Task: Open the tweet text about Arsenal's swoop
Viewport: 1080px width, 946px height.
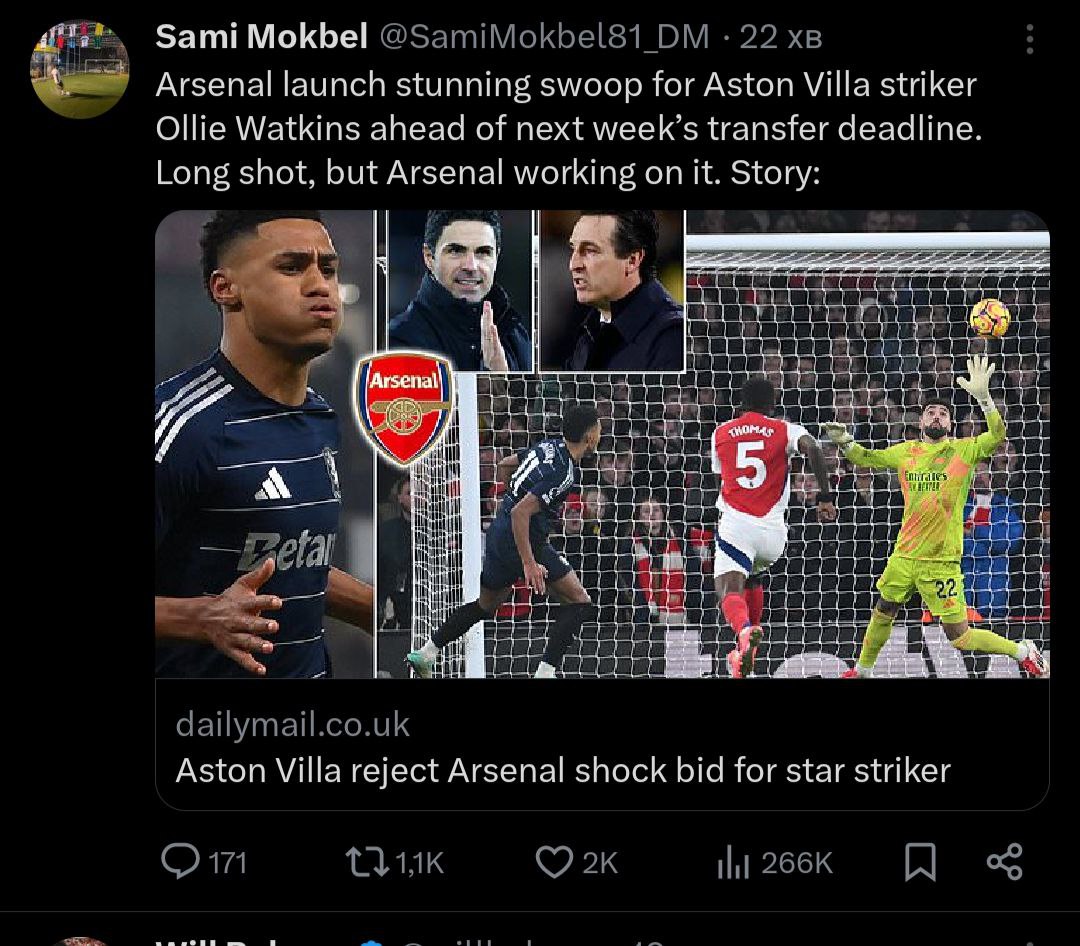Action: coord(566,129)
